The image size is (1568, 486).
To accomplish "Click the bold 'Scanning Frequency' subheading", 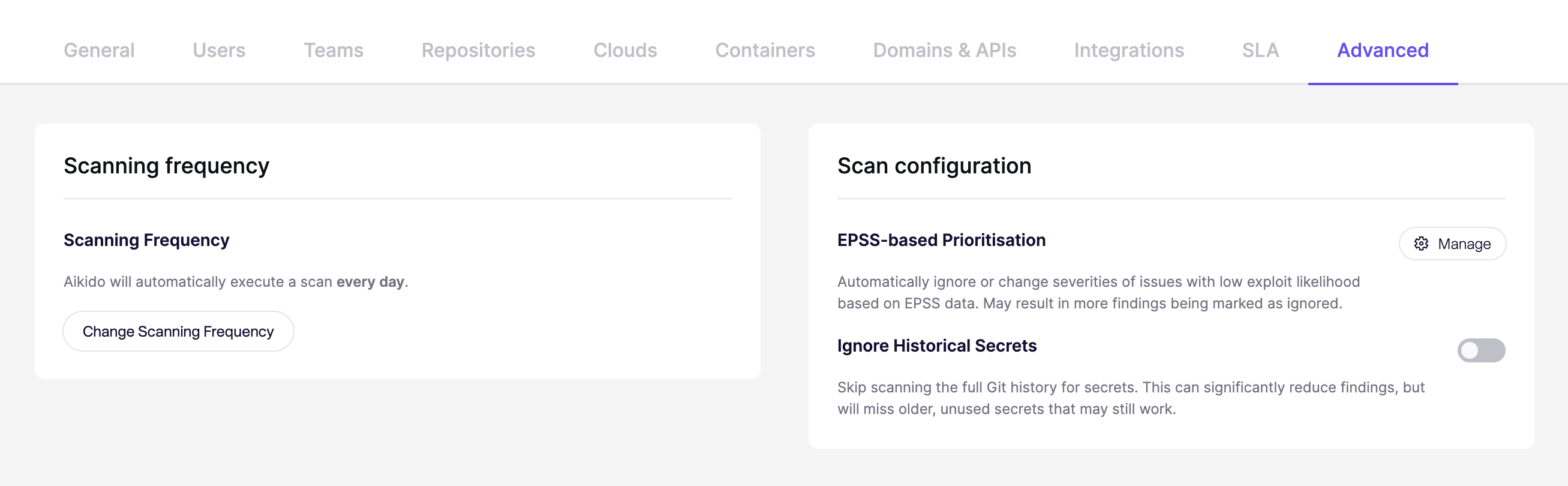I will click(147, 240).
